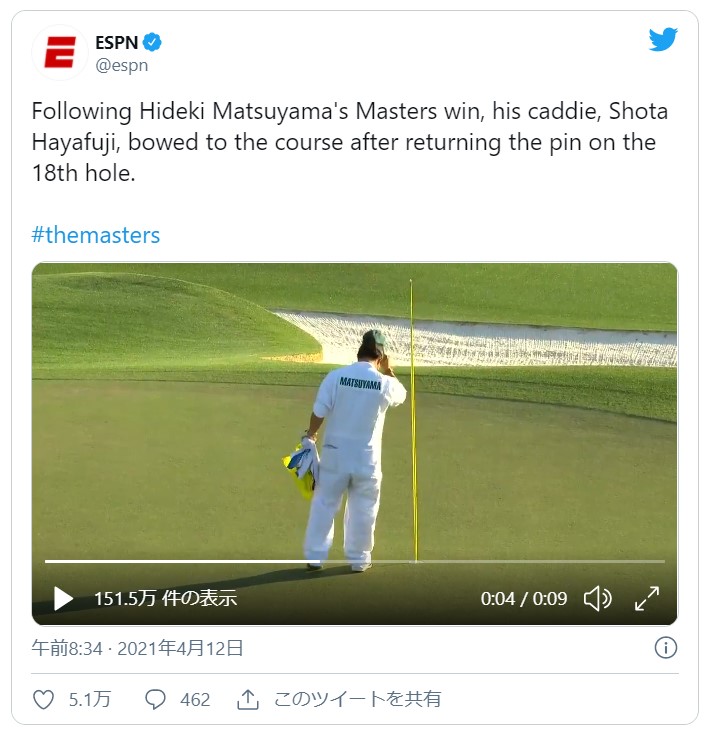Mute the video with the speaker icon
The image size is (707, 735).
coord(597,599)
